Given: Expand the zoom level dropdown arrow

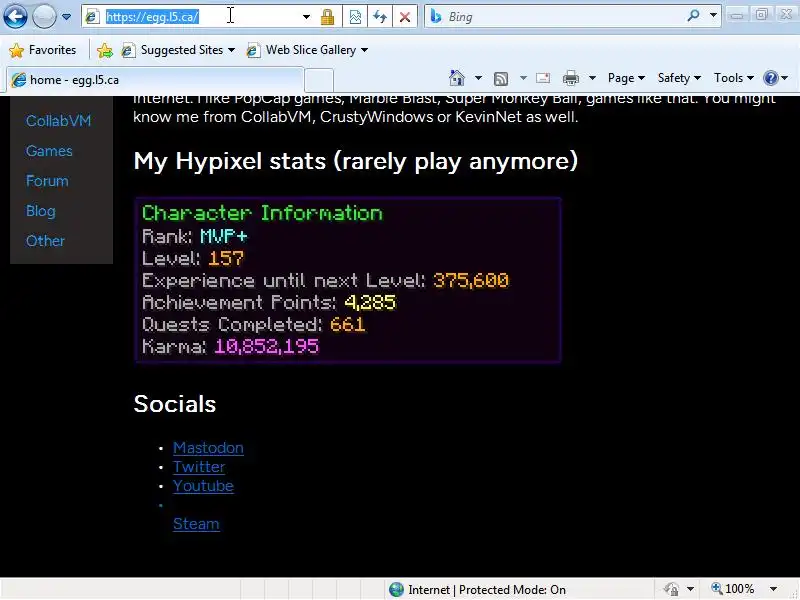Looking at the screenshot, I should [x=773, y=589].
